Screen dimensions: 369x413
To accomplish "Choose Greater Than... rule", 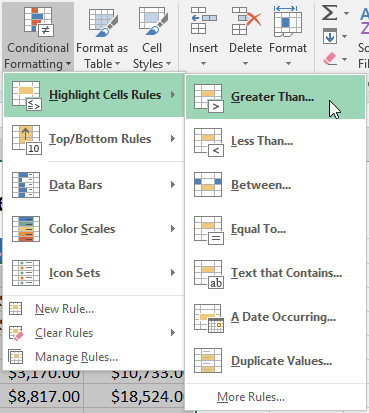I will pos(275,97).
